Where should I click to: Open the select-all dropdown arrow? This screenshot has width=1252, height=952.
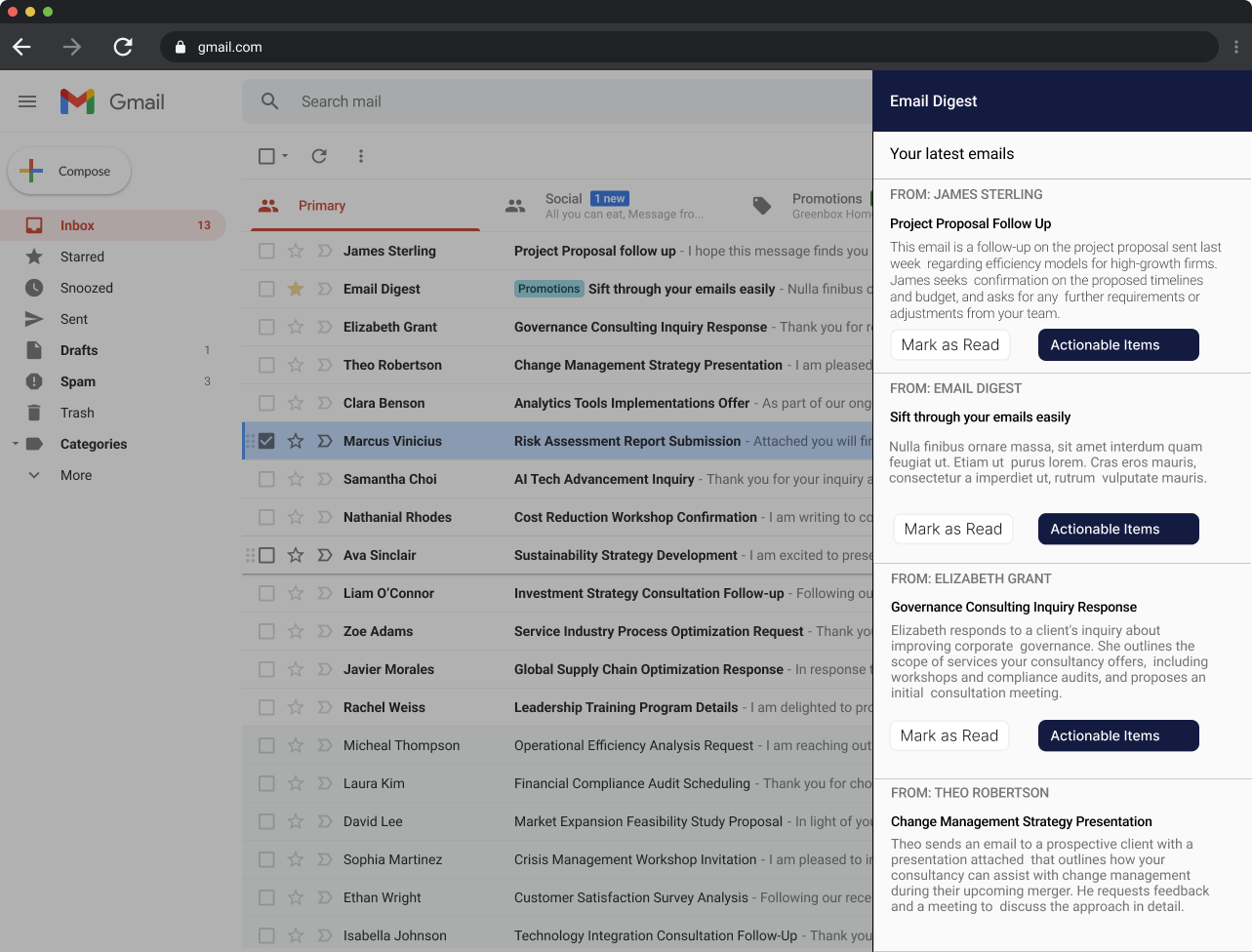click(x=285, y=156)
